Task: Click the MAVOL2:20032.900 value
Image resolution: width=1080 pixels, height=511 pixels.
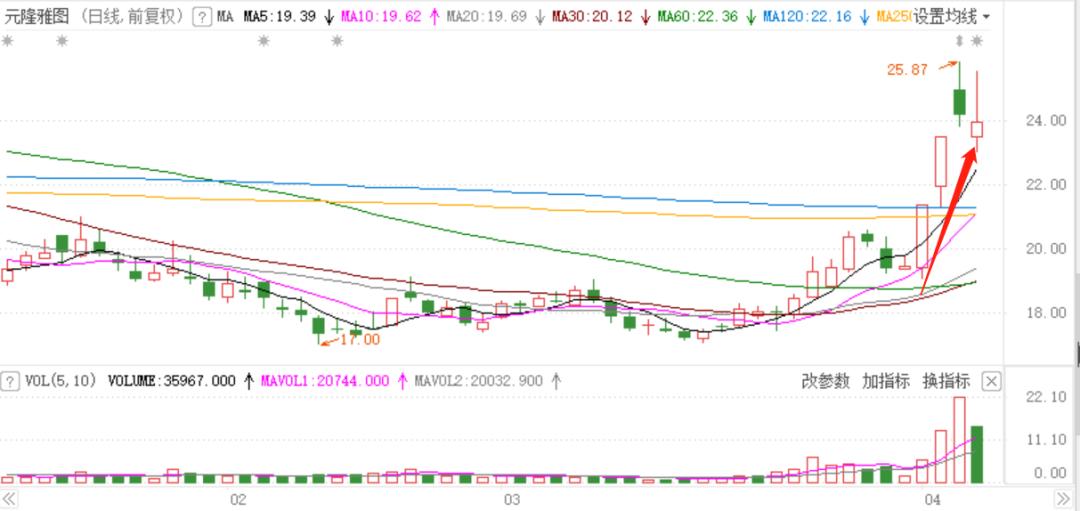Action: click(478, 381)
